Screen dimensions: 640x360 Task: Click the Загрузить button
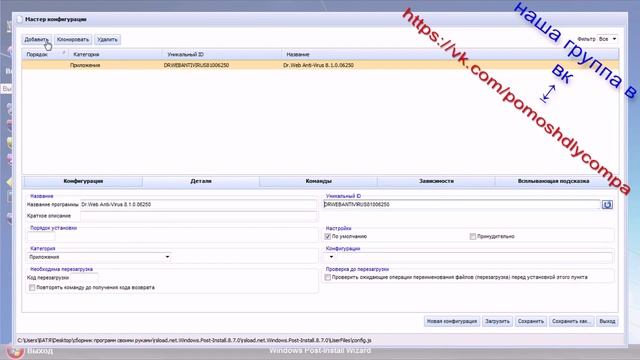(497, 321)
